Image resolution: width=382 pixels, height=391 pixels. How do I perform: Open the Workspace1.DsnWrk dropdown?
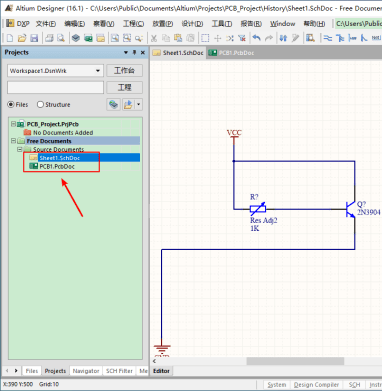(98, 71)
